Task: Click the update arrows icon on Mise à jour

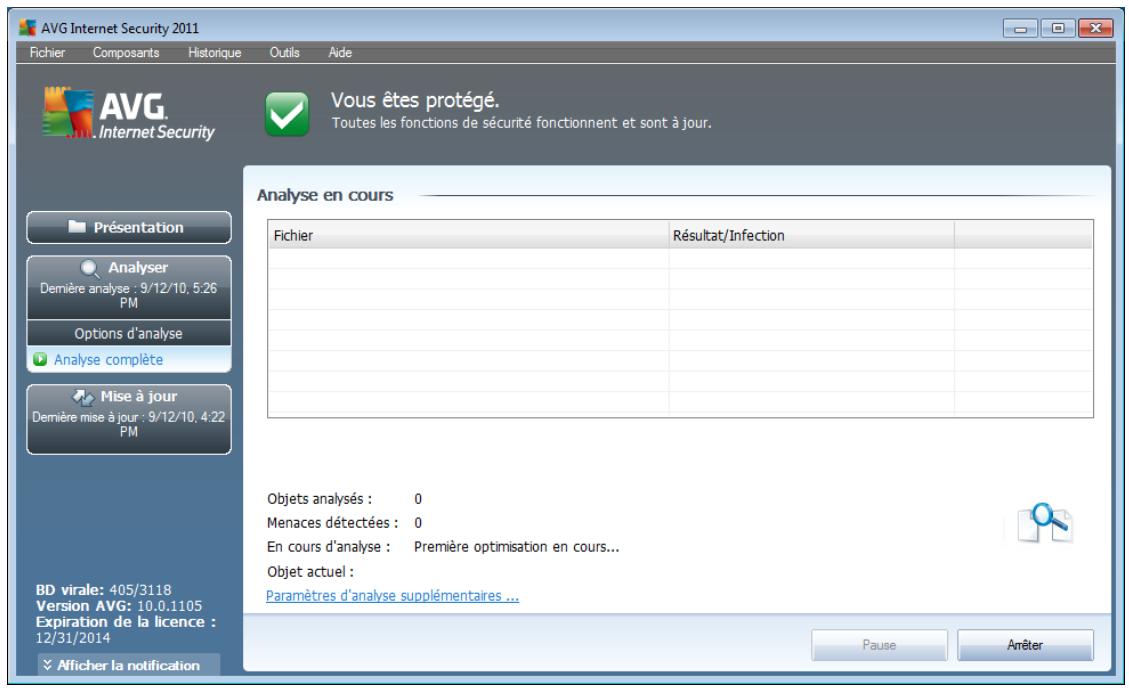Action: (83, 397)
